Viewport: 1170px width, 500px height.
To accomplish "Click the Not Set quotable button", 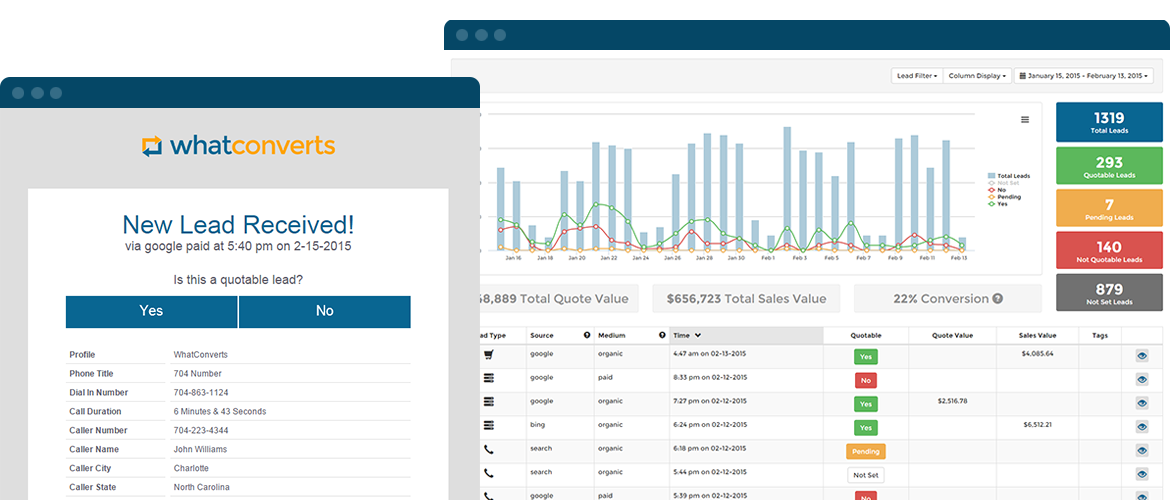I will click(866, 475).
